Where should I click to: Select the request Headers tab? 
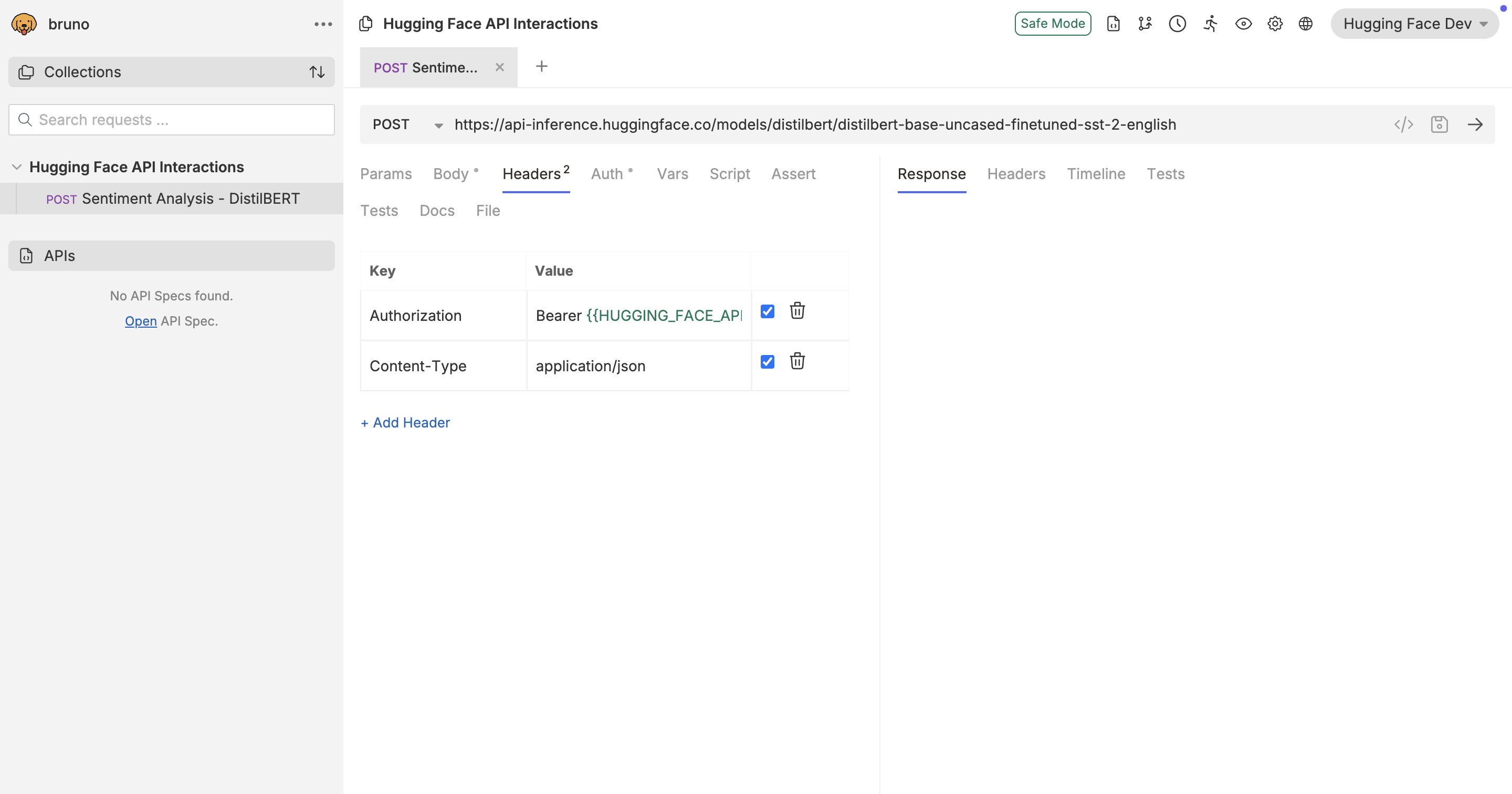[x=535, y=174]
